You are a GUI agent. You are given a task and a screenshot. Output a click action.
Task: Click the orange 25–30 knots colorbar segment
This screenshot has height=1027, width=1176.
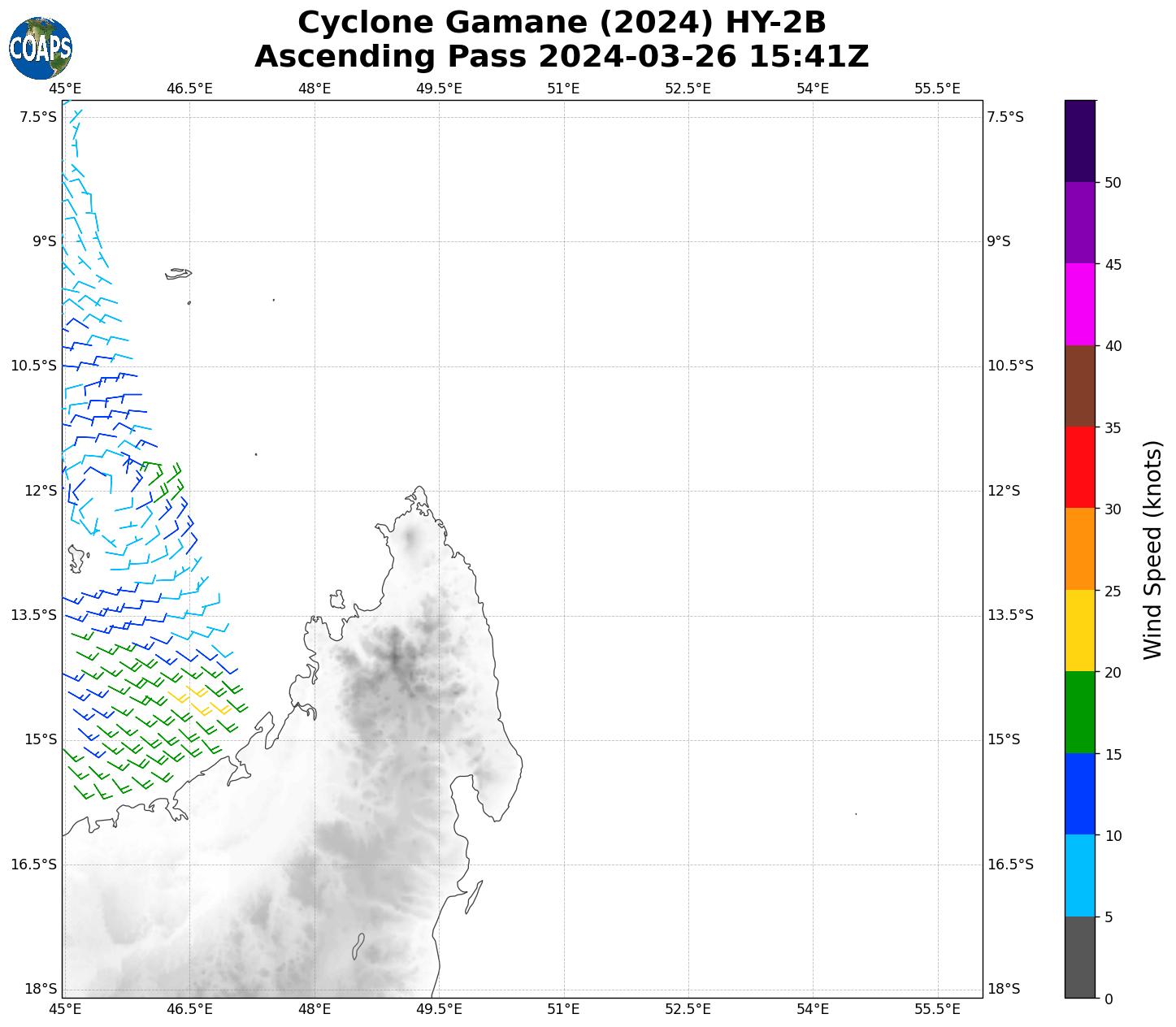1080,548
